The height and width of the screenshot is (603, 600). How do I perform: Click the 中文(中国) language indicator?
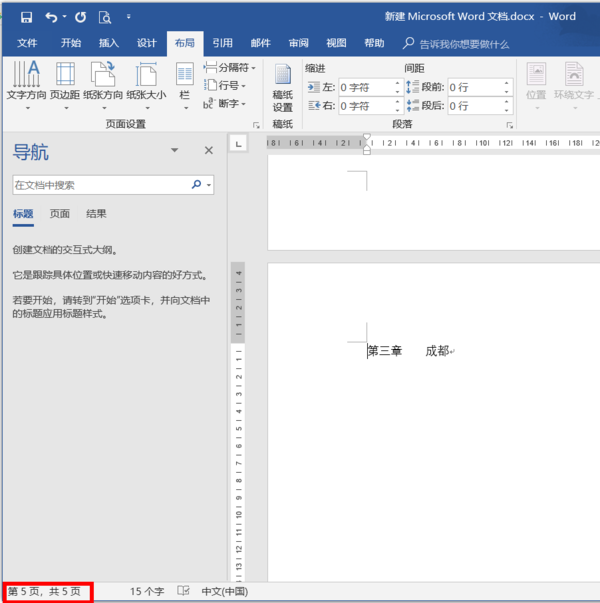225,591
